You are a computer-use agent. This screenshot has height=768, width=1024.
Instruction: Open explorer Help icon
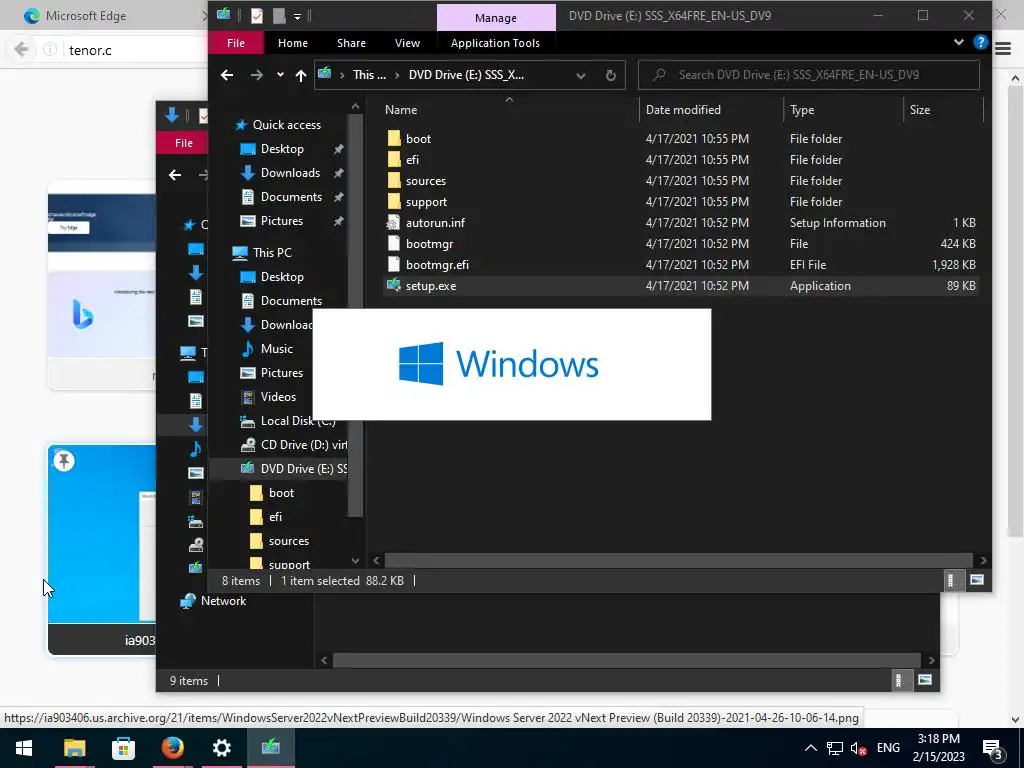pyautogui.click(x=980, y=42)
